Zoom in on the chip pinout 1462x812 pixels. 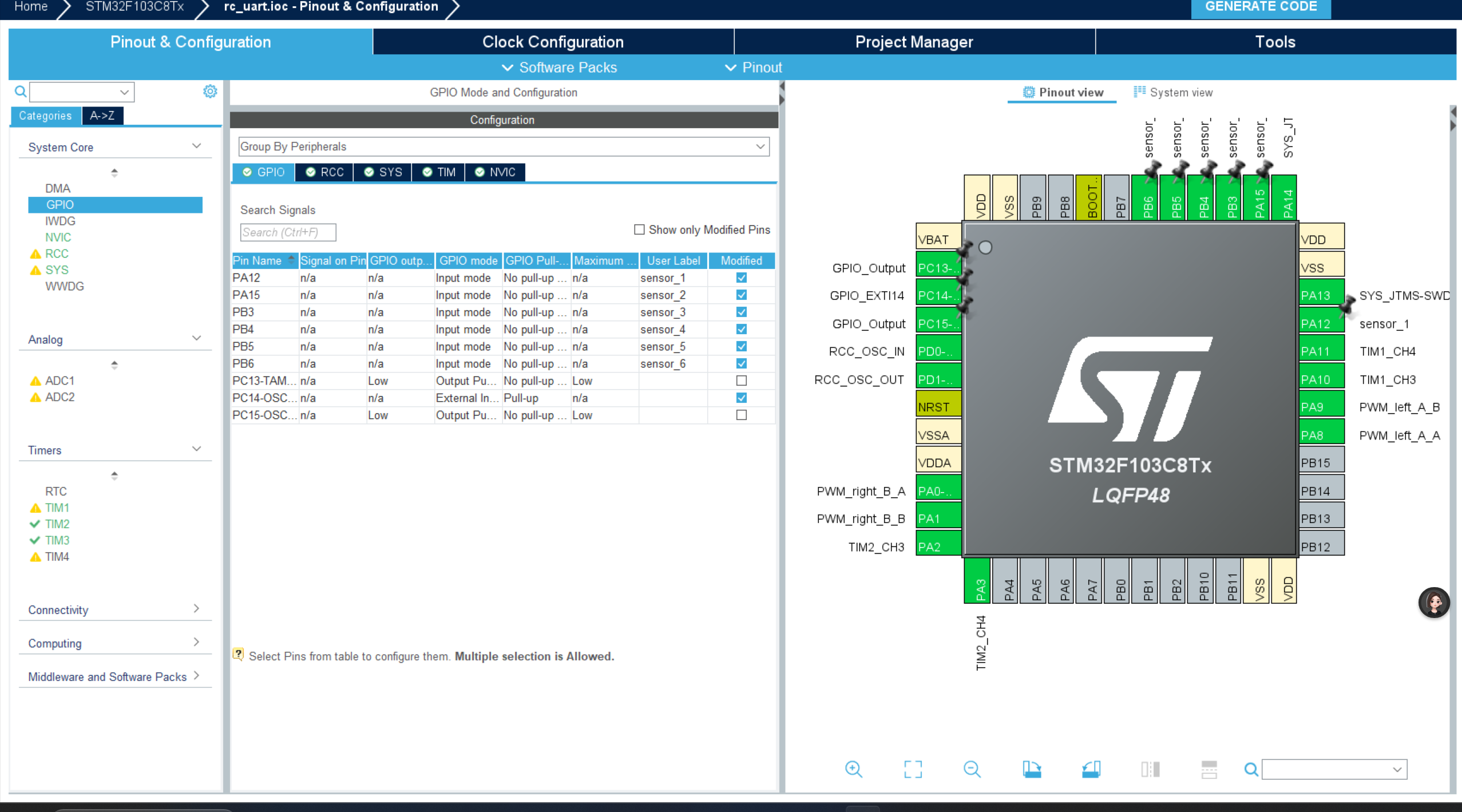coord(853,769)
